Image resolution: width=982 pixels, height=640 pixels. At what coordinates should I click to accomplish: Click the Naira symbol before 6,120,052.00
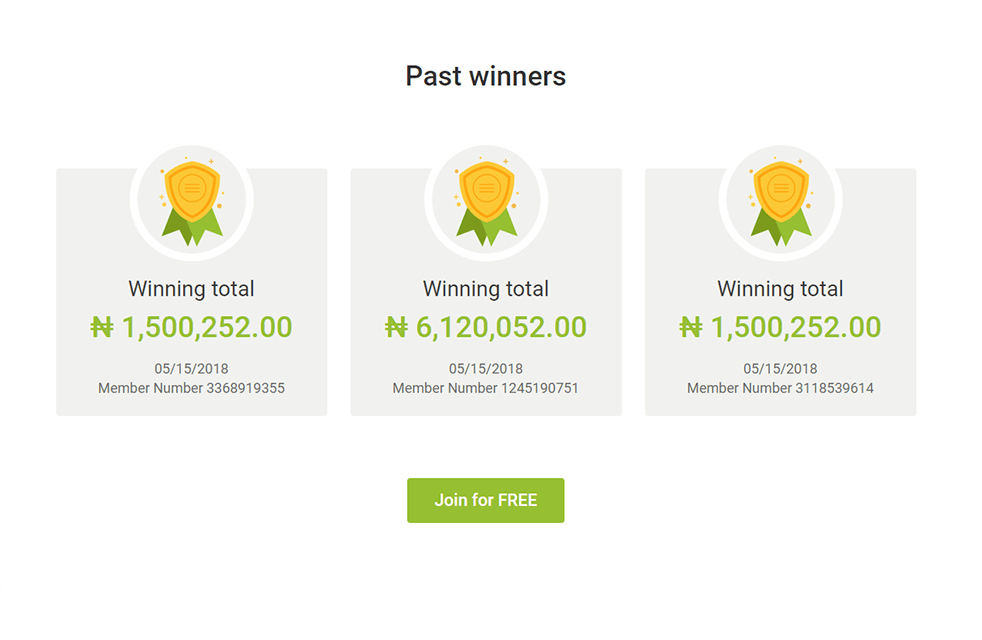(x=397, y=327)
